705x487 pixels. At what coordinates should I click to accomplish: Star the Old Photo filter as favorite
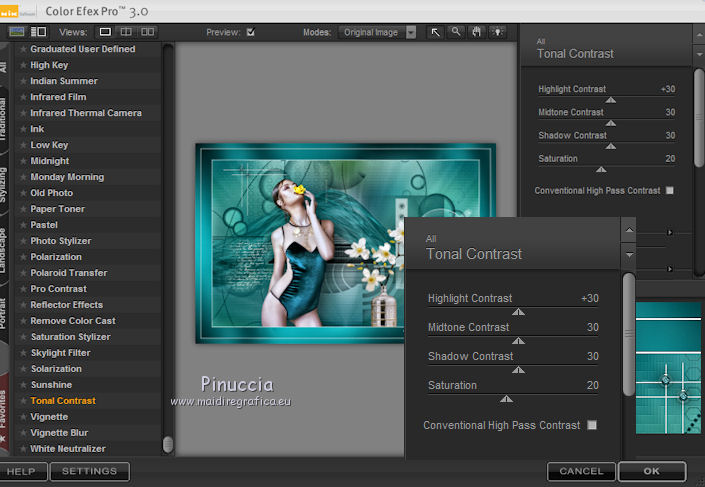coord(23,193)
